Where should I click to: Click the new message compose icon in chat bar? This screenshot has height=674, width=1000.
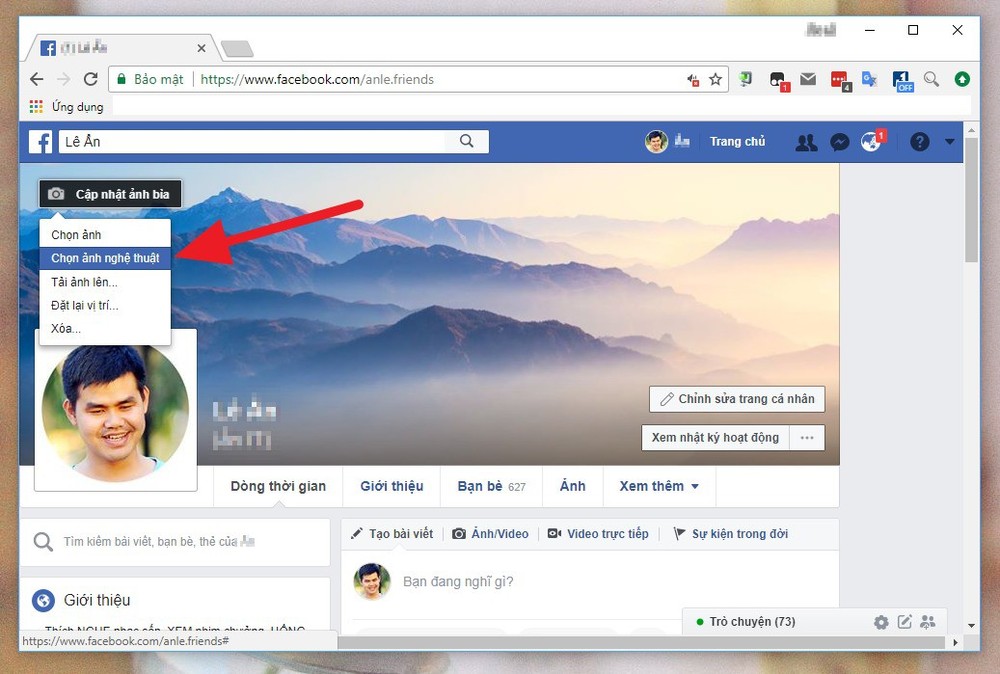pyautogui.click(x=904, y=622)
